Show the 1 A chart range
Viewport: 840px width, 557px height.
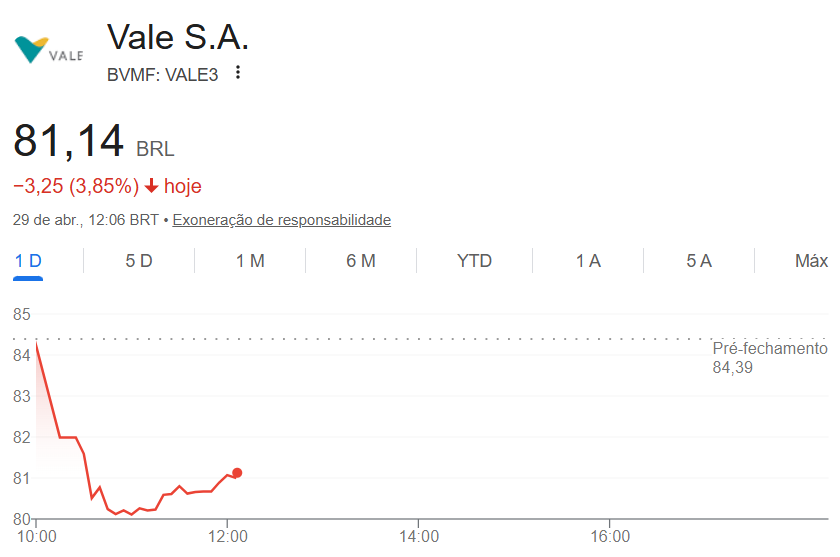coord(588,261)
